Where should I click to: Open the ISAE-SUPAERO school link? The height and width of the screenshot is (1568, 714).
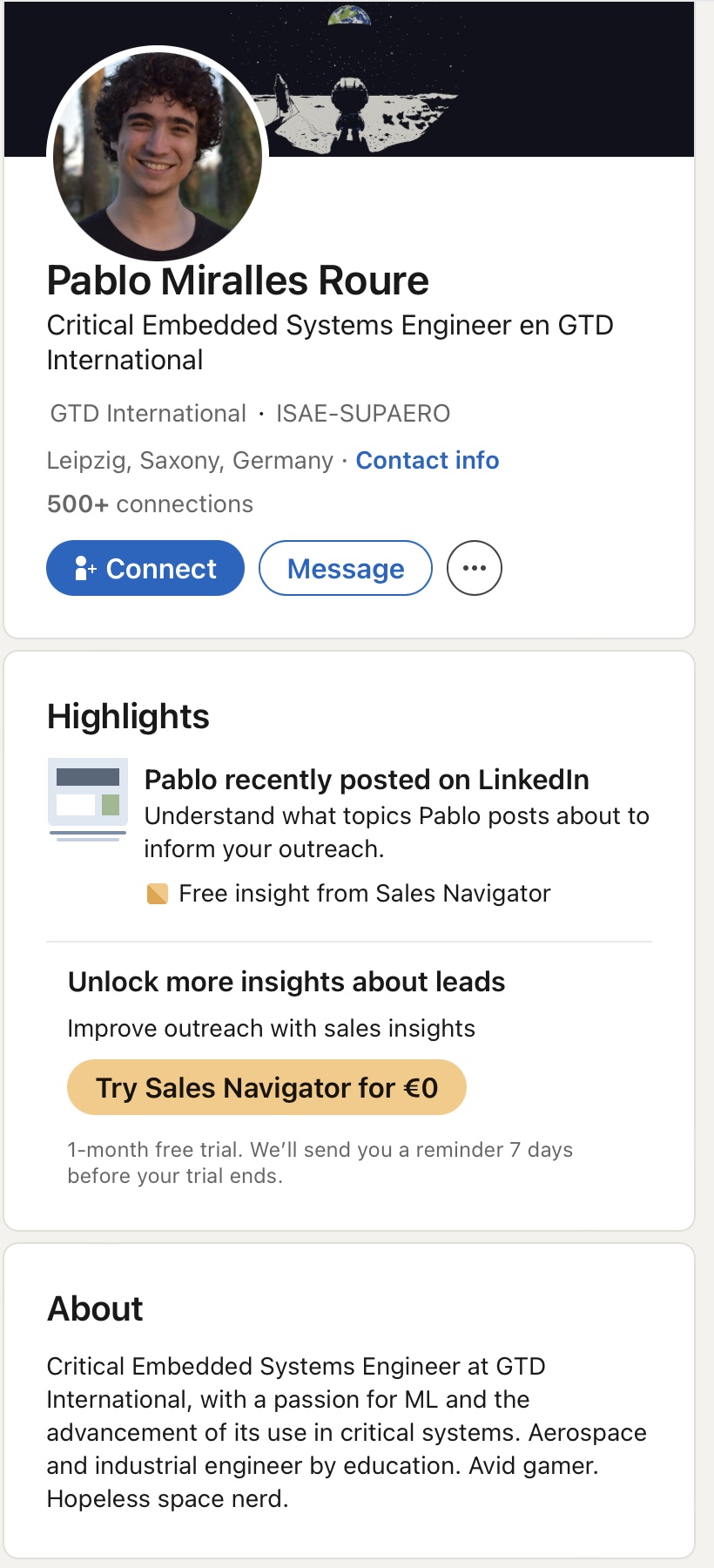coord(362,413)
